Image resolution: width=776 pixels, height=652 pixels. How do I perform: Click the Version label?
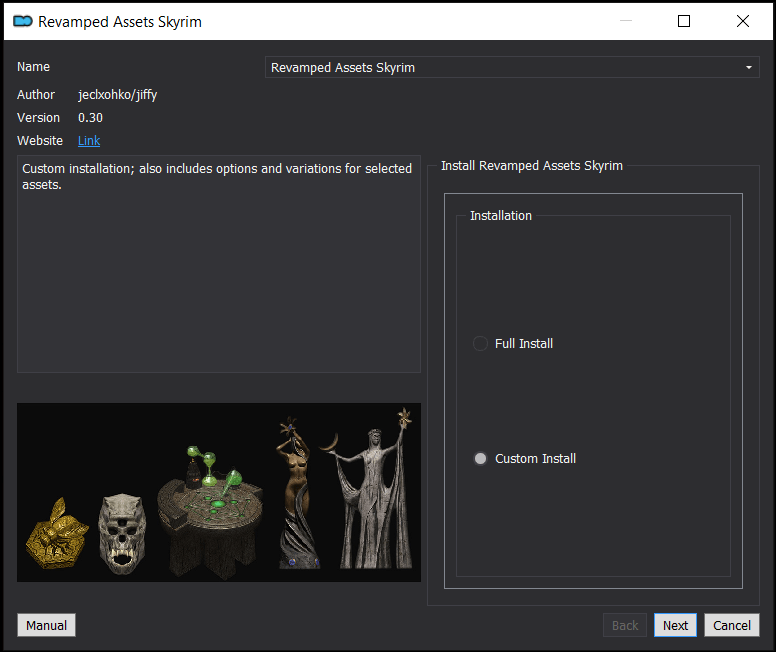point(39,118)
